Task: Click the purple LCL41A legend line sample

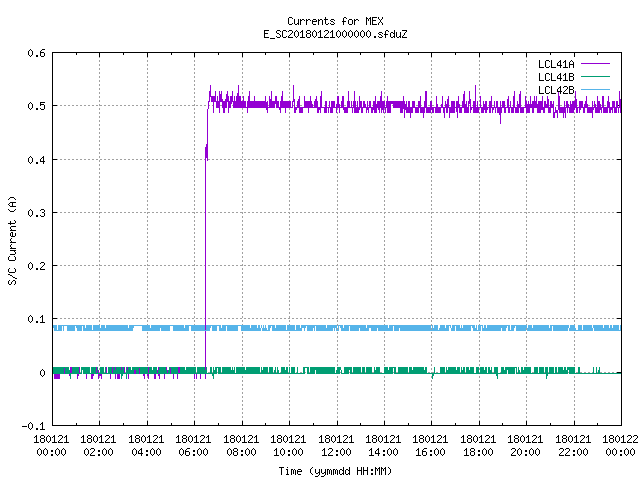Action: [x=595, y=64]
